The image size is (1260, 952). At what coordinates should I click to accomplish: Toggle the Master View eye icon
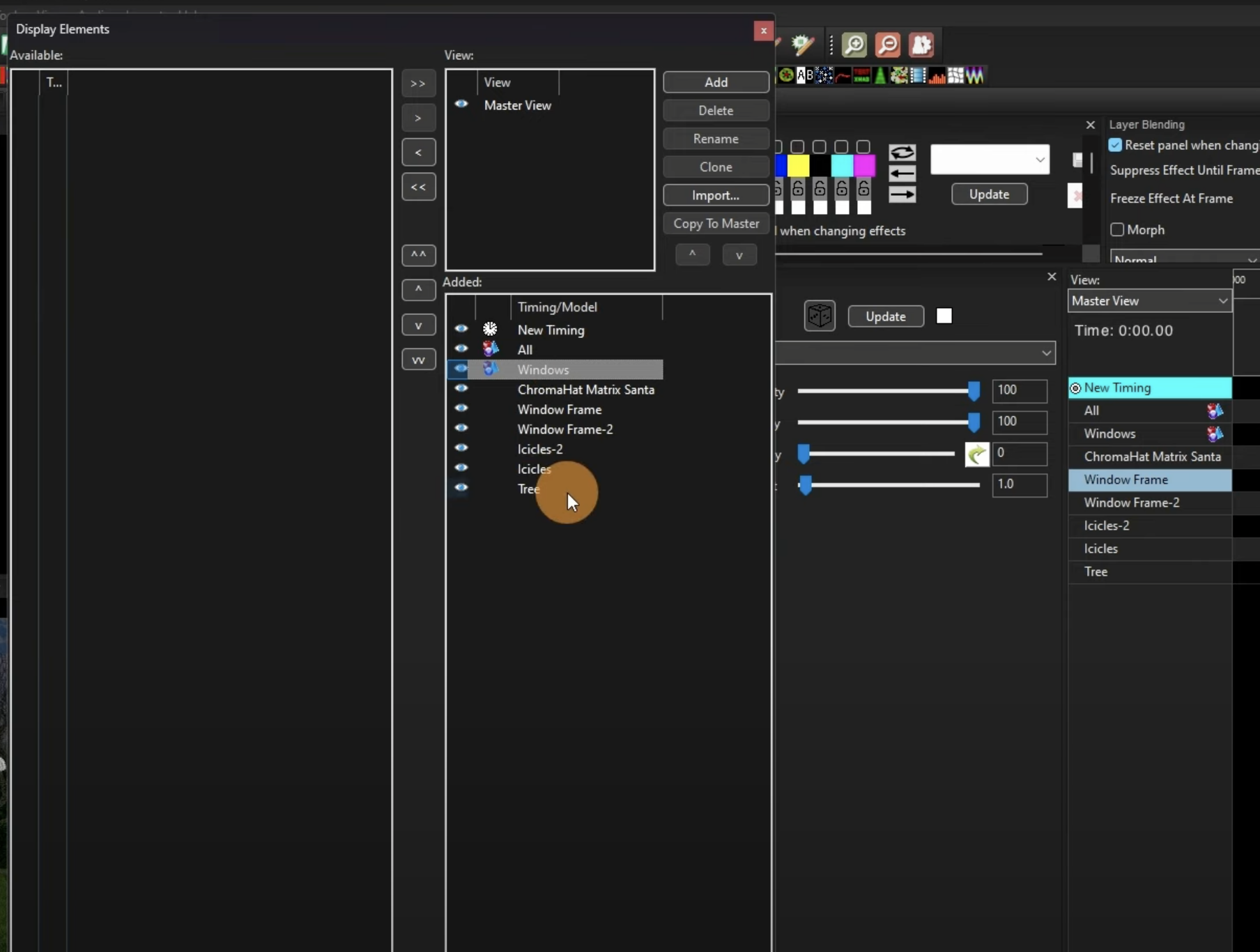point(461,104)
